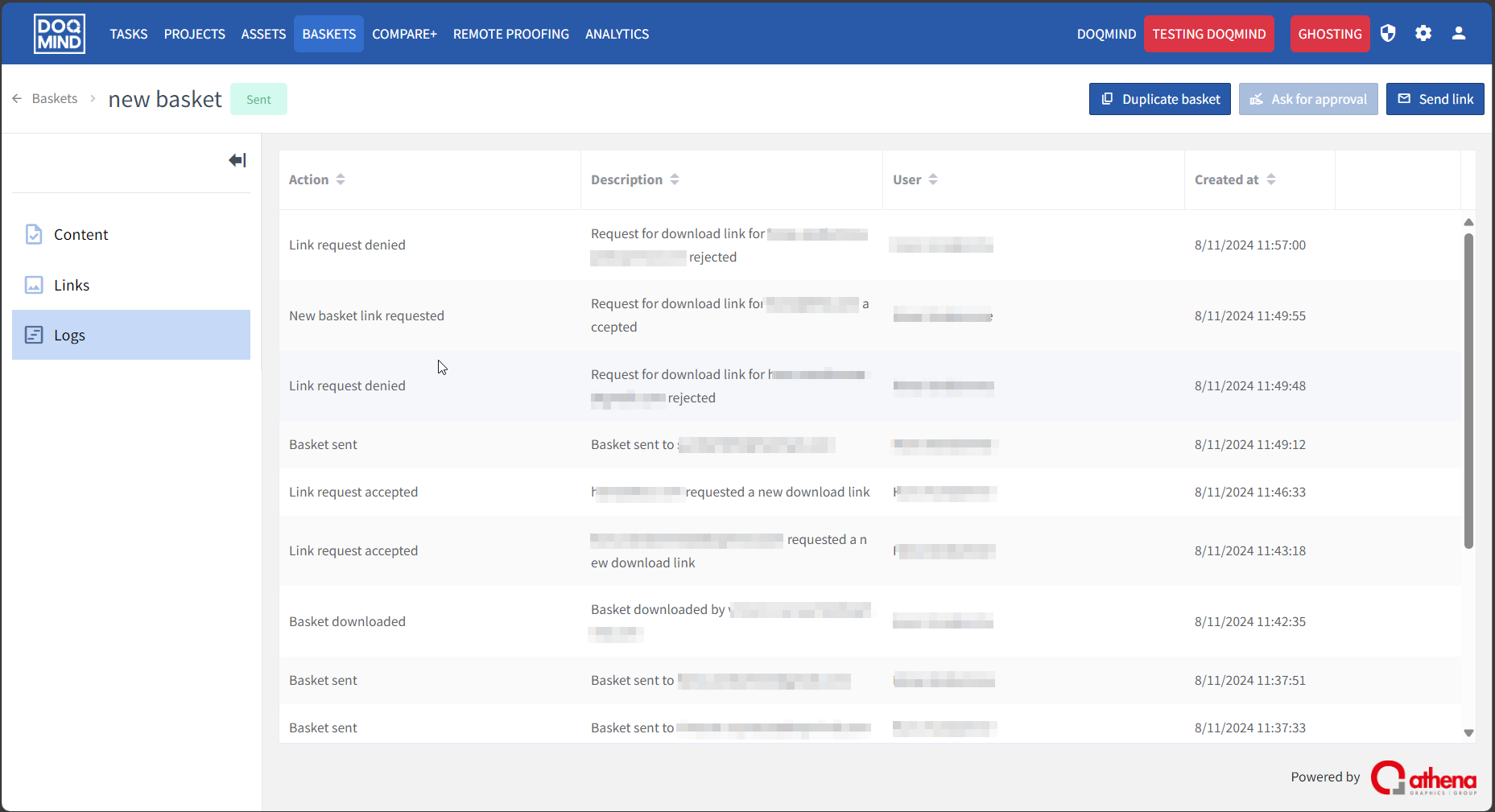Open the Analytics menu
The width and height of the screenshot is (1495, 812).
617,34
